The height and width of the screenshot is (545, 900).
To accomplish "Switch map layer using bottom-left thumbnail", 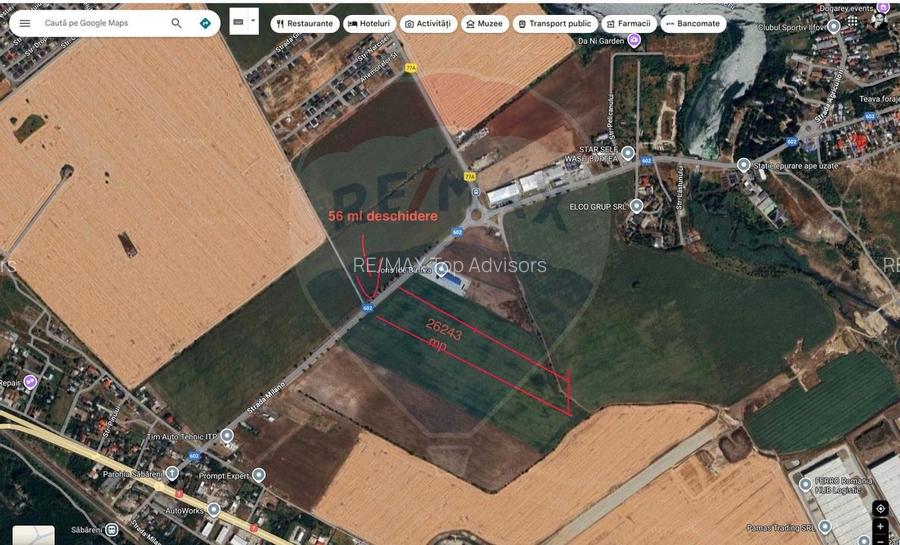I will click(x=34, y=535).
